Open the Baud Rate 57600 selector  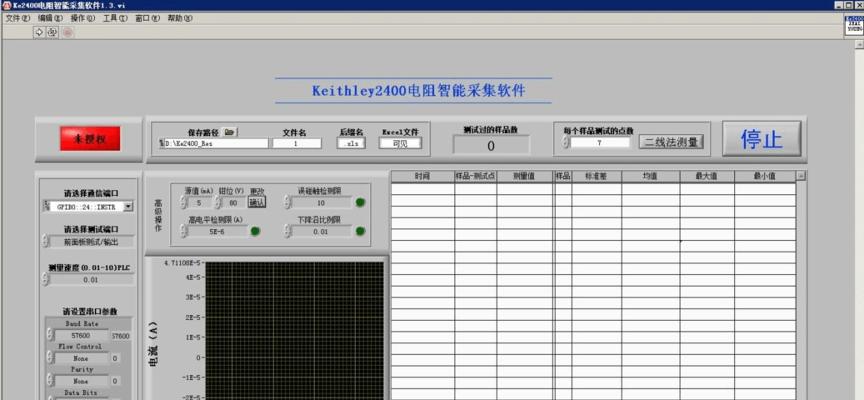tap(82, 336)
